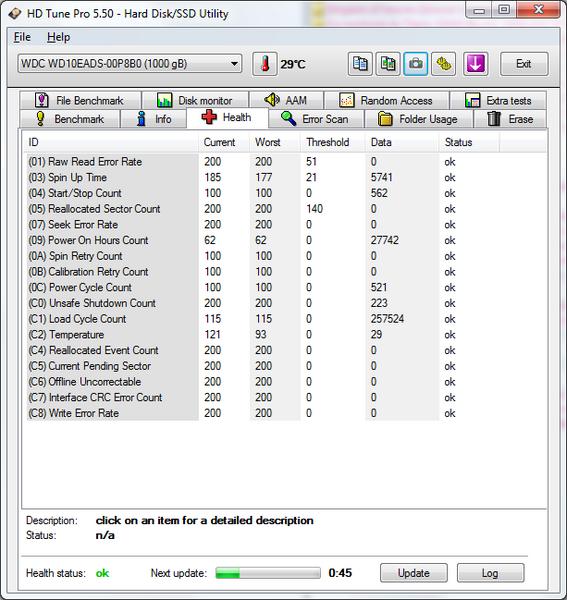The height and width of the screenshot is (600, 567).
Task: Select the Power Cycle Count row
Action: coord(264,287)
